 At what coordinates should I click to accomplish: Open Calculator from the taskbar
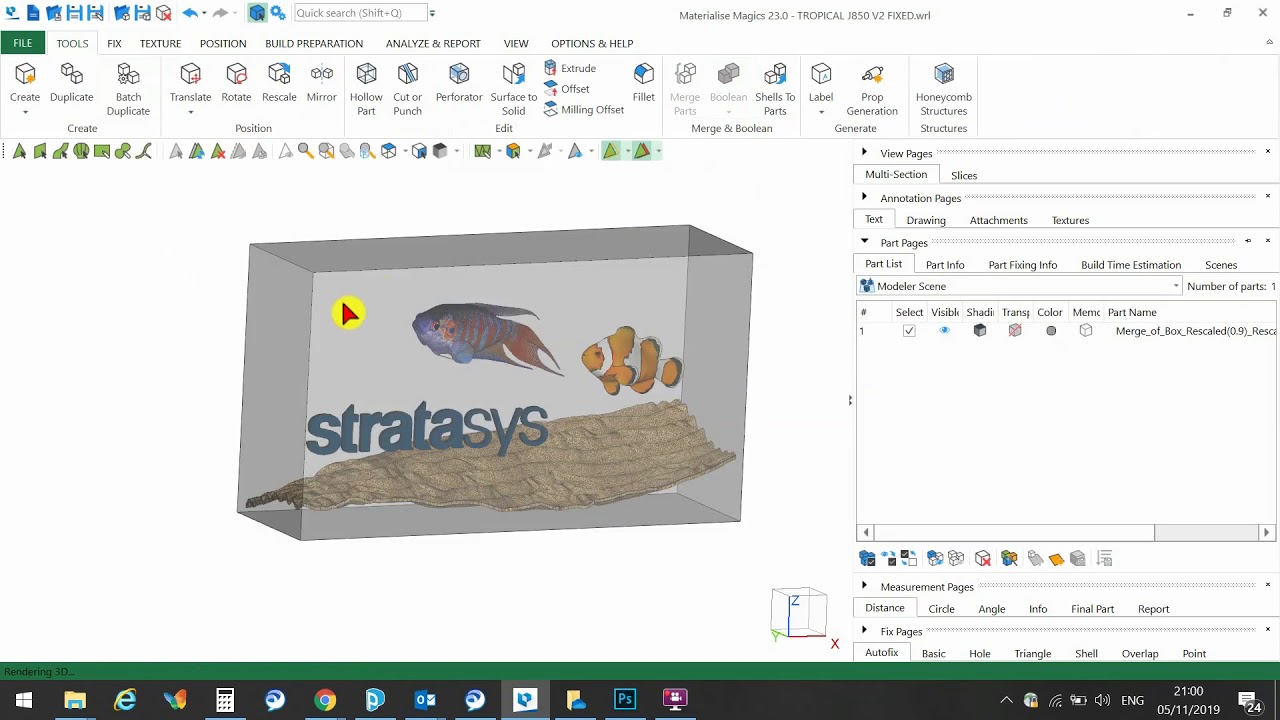click(x=225, y=699)
